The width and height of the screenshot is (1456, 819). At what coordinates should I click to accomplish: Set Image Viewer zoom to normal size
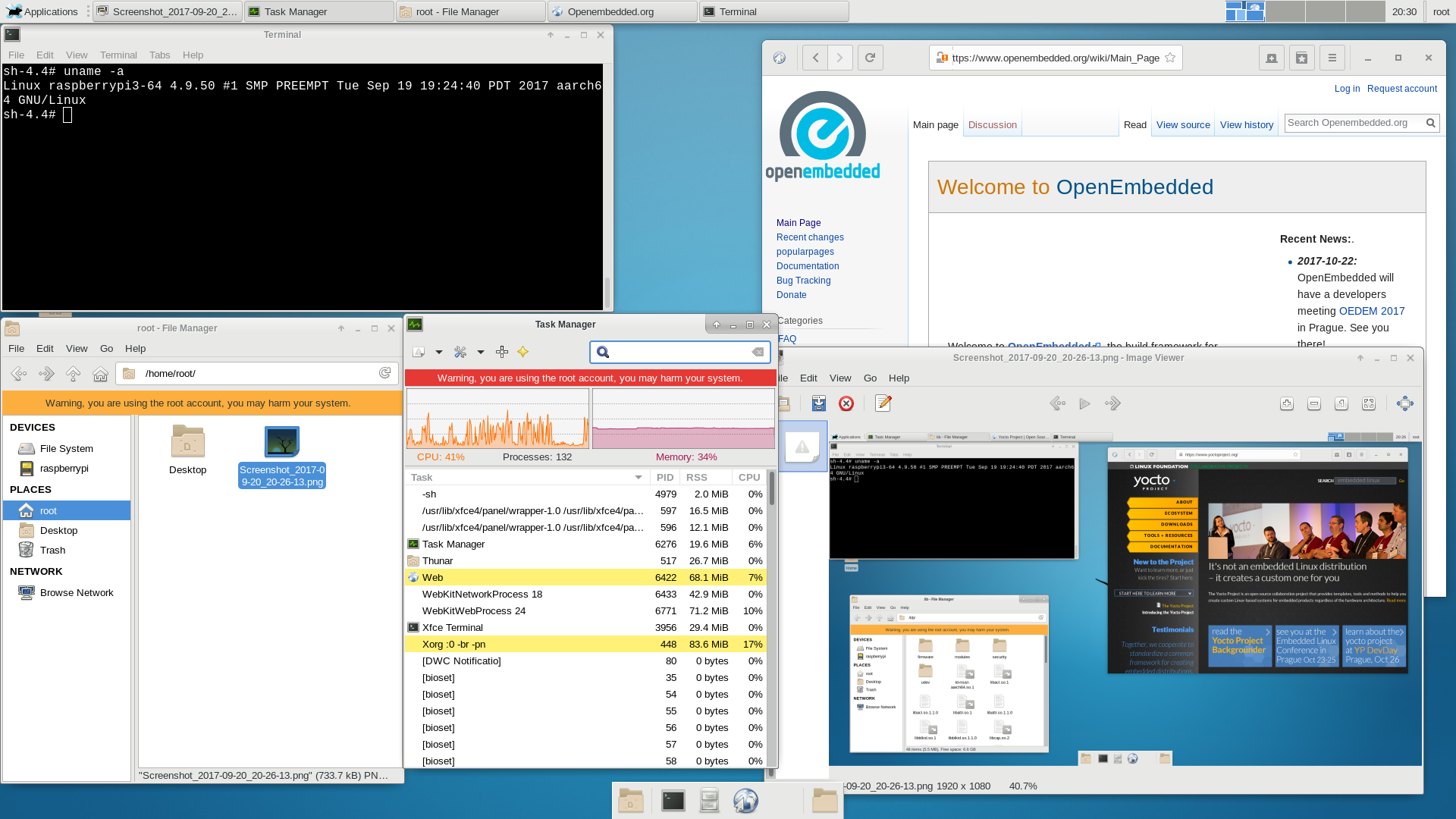(x=1341, y=403)
